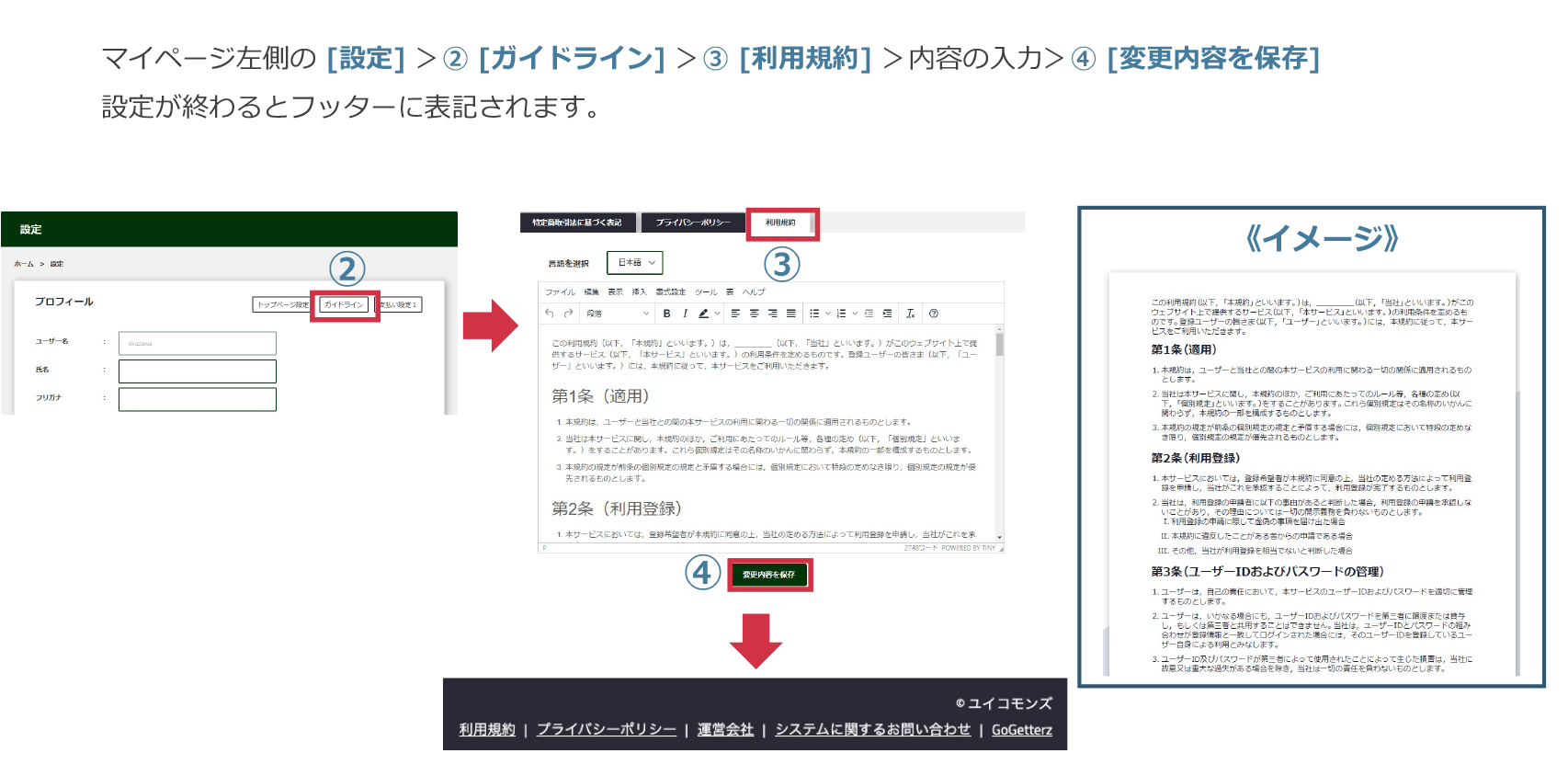Click the 2748ワード word count in status bar
The image size is (1568, 776).
(x=920, y=548)
